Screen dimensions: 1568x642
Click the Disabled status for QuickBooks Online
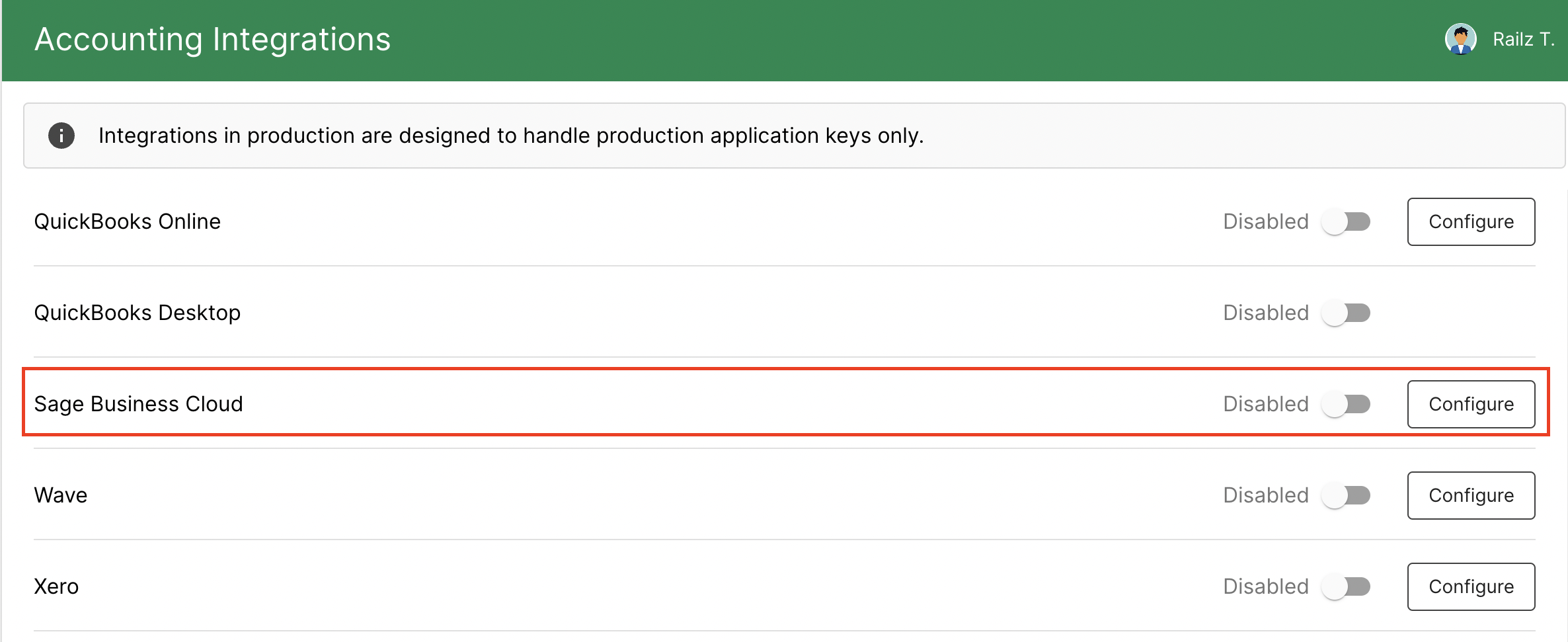coord(1265,221)
